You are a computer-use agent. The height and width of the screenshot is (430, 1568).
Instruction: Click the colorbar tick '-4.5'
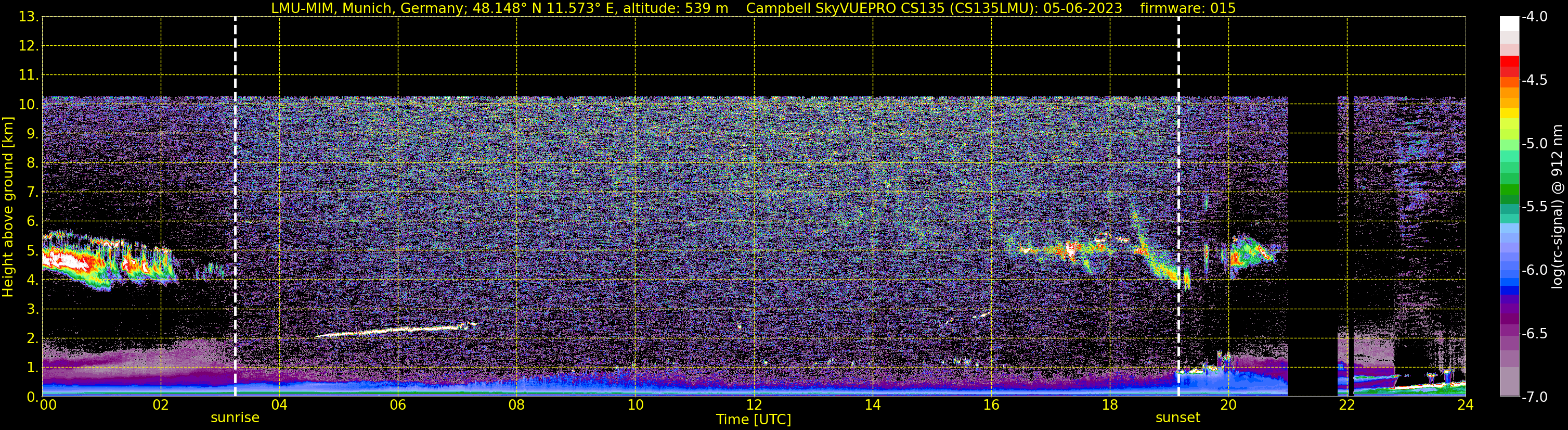(x=1535, y=80)
